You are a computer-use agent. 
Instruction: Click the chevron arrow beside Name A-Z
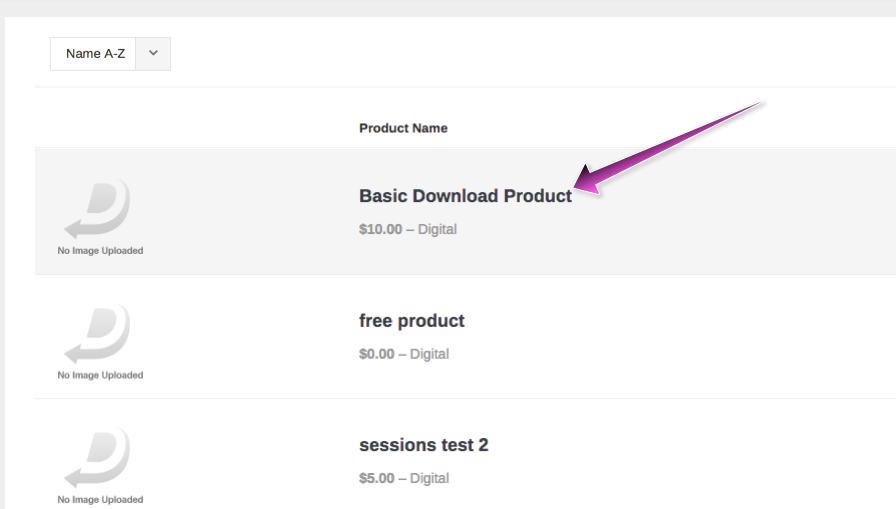pos(153,53)
